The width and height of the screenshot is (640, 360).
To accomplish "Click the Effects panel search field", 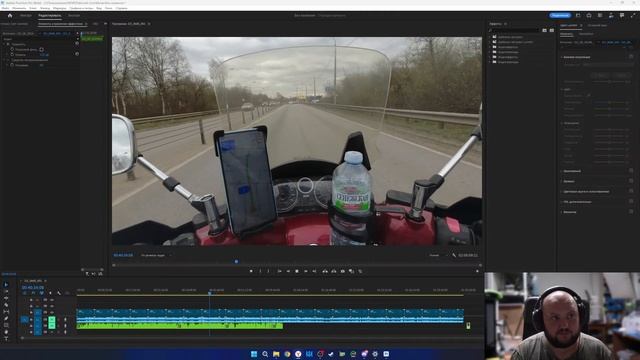I will [515, 30].
